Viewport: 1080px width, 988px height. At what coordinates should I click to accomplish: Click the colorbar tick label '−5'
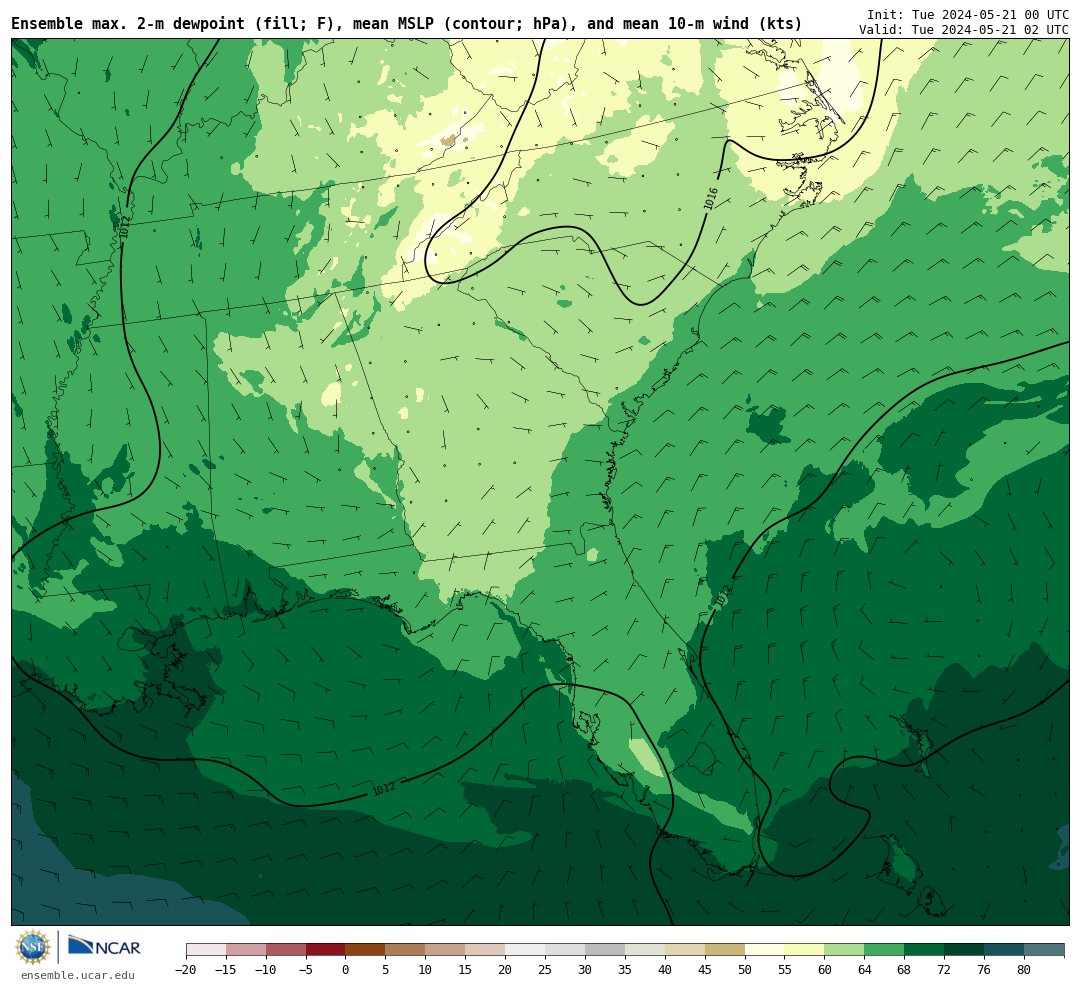click(306, 970)
